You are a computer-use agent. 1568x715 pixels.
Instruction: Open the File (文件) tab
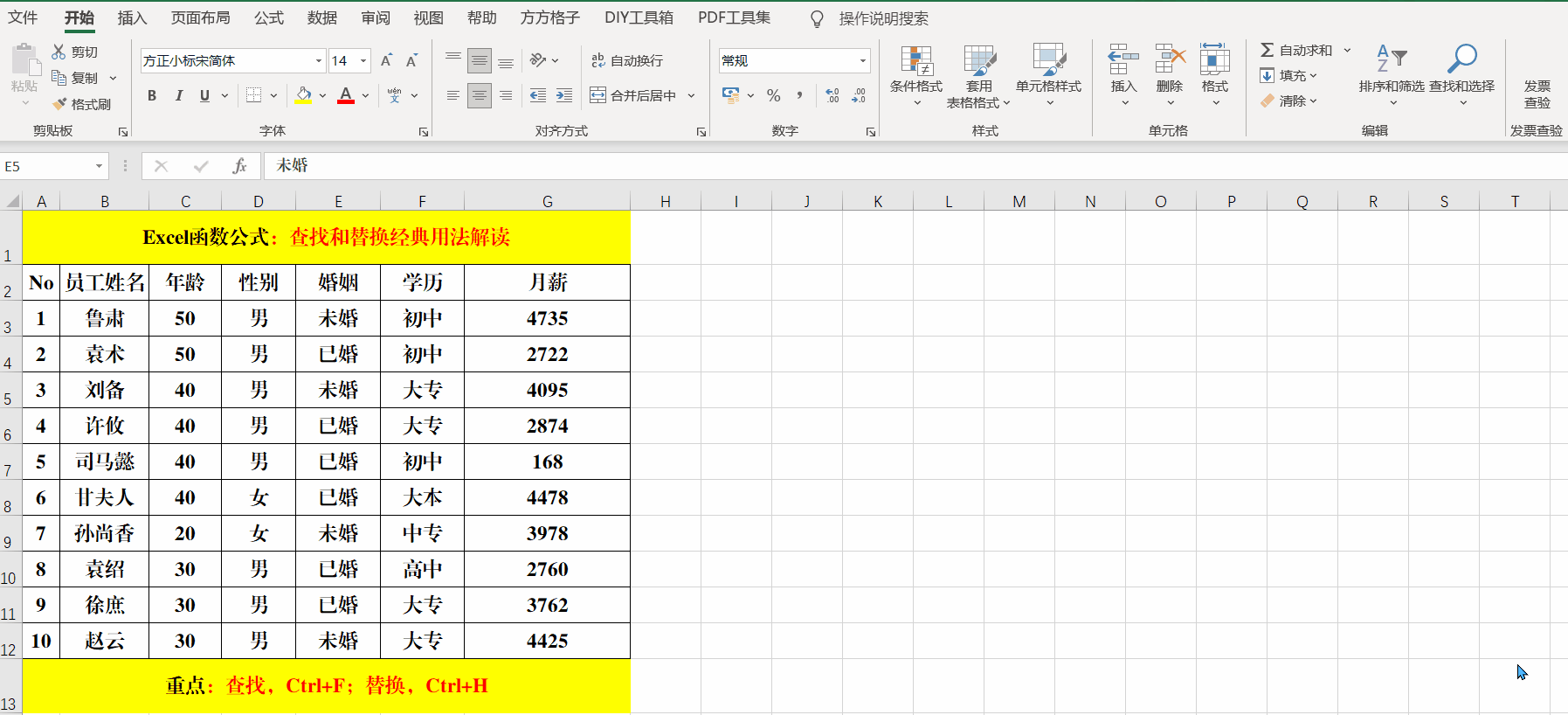(23, 17)
